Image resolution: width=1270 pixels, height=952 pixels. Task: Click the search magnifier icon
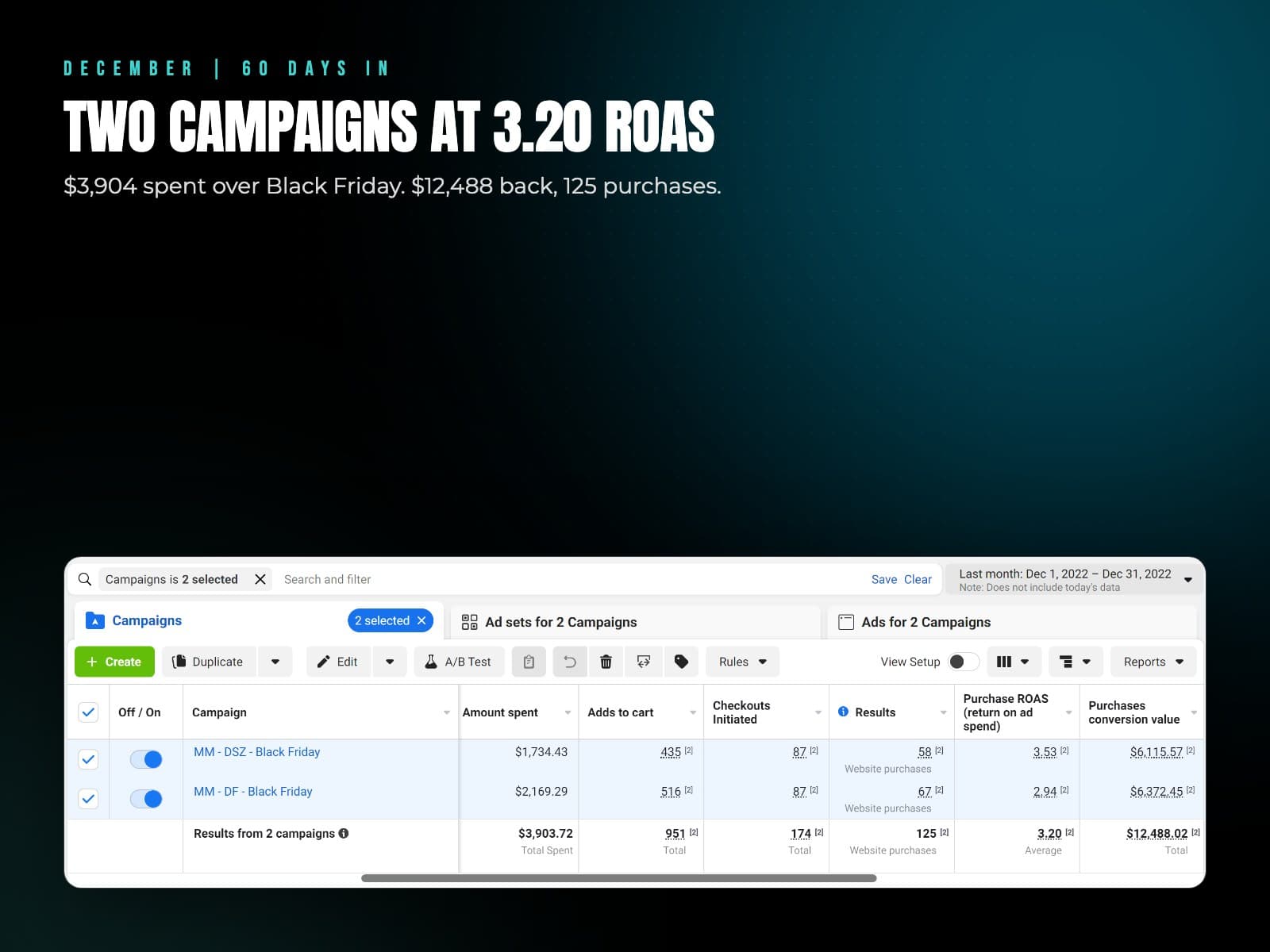(85, 579)
